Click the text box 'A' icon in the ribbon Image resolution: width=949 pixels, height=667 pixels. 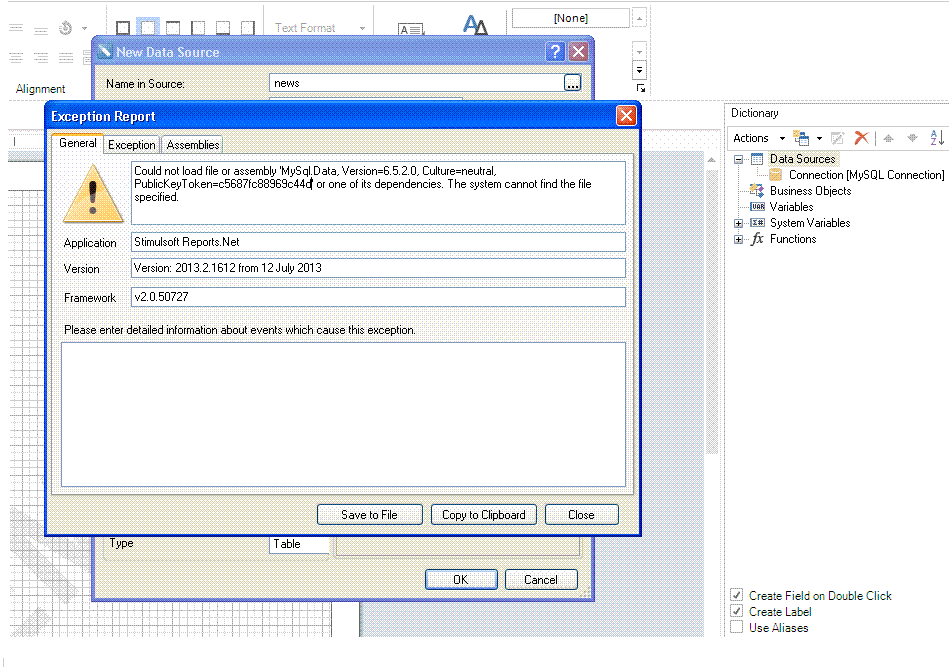click(x=411, y=28)
